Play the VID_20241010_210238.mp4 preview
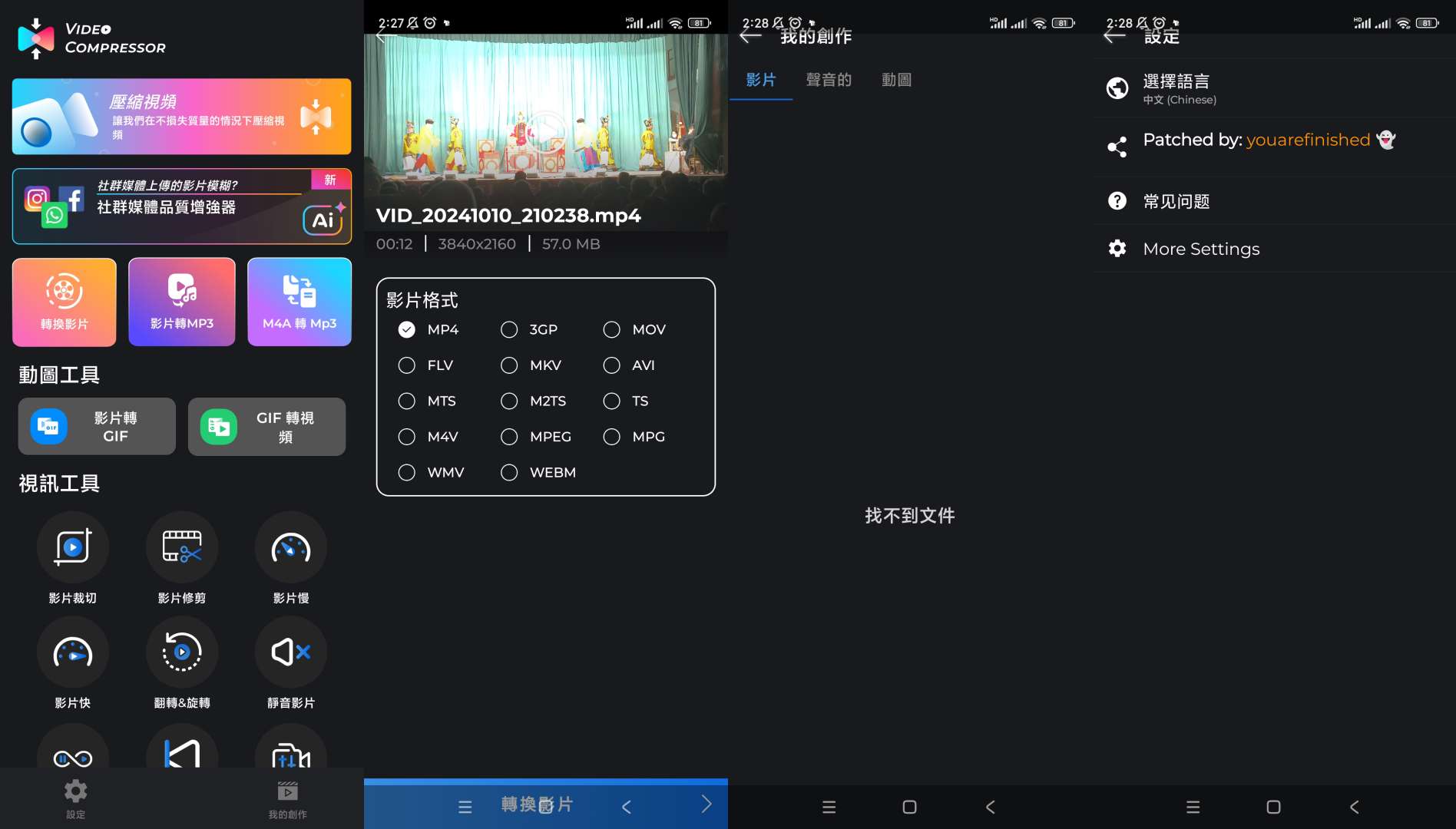This screenshot has height=829, width=1456. 546,132
